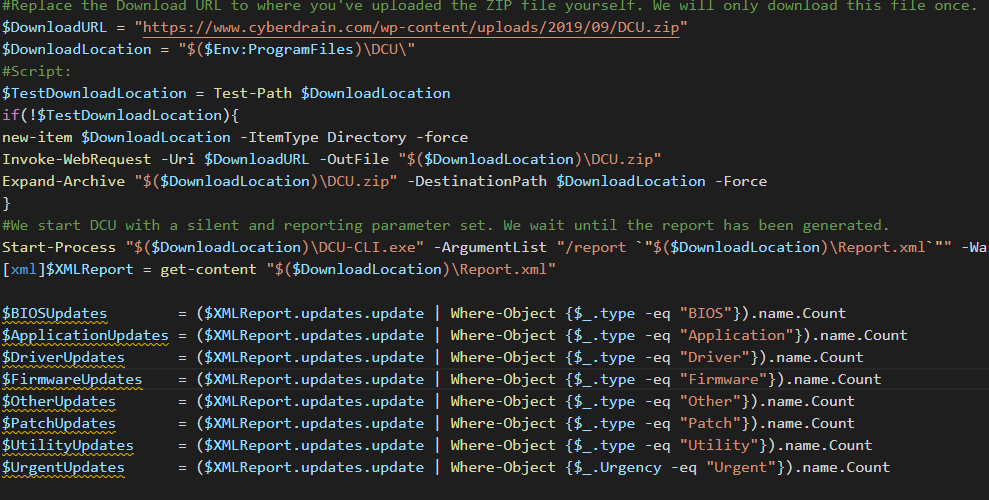The image size is (989, 500).
Task: Click the $PatchUpdates variable name
Action: pos(59,423)
